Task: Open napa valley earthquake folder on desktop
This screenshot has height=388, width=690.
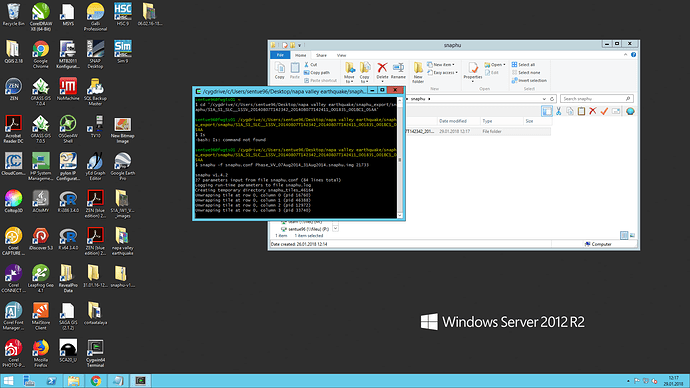Action: [123, 241]
